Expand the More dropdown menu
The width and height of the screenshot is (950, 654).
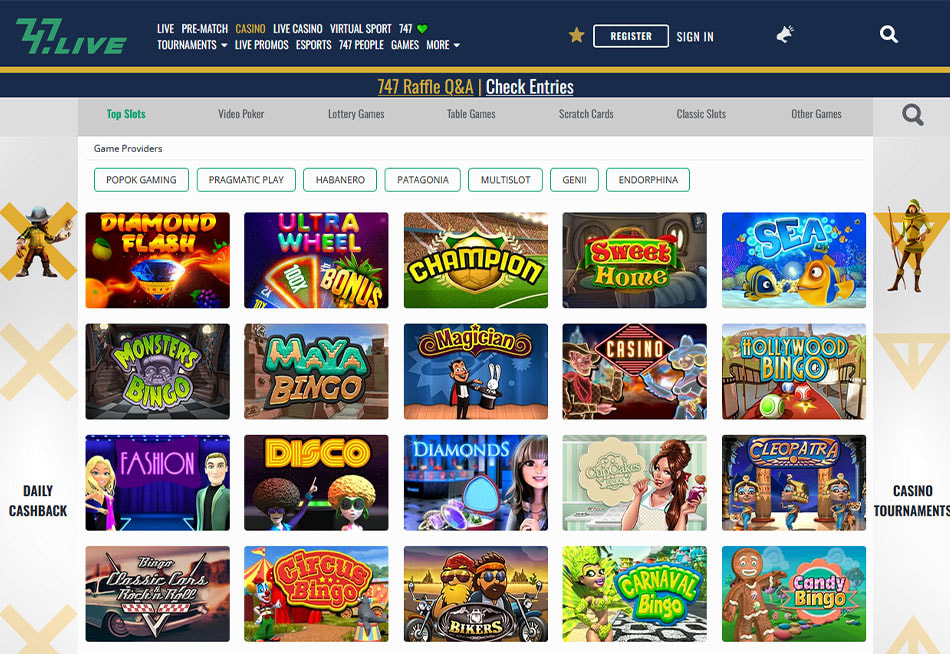tap(443, 45)
